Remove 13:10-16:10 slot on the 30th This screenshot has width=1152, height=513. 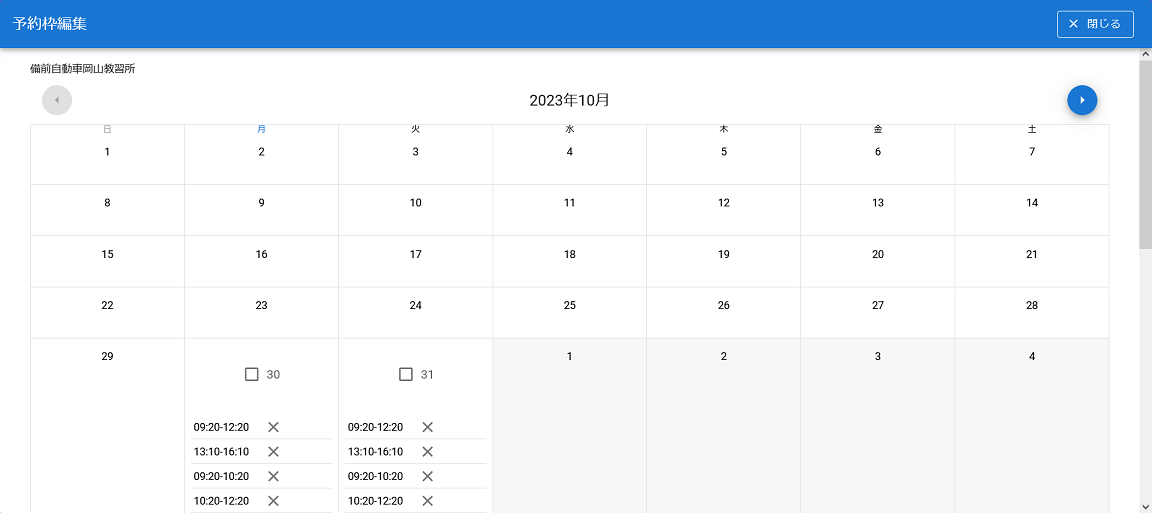pyautogui.click(x=273, y=452)
